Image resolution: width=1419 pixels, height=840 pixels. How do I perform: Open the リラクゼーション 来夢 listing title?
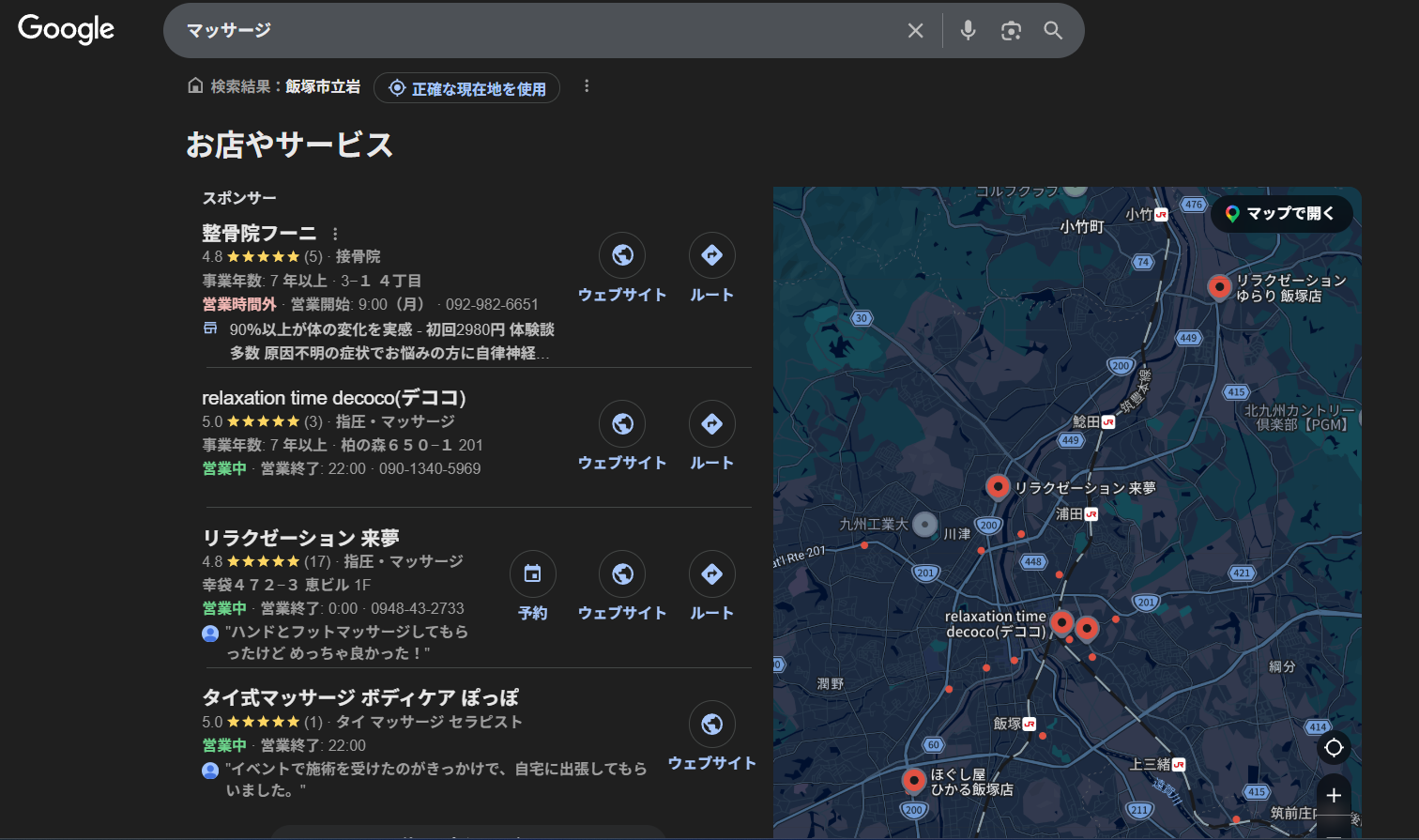coord(300,538)
